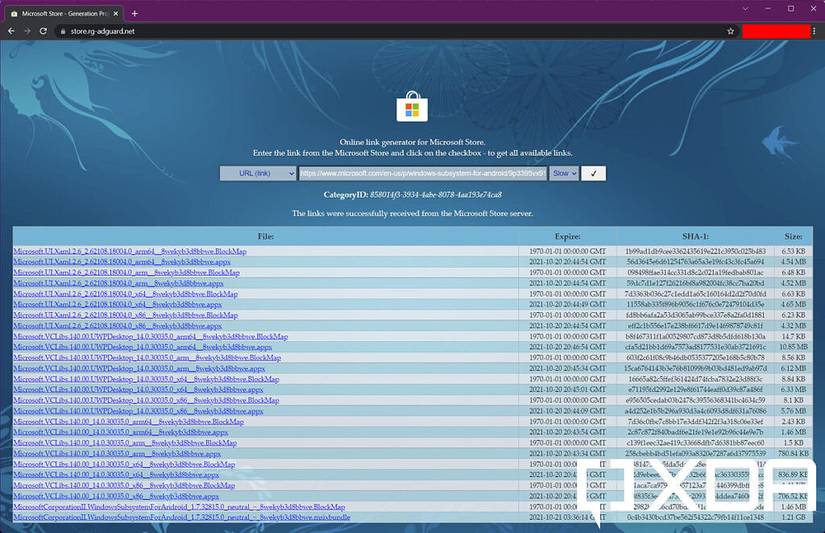Click the File: column header
The width and height of the screenshot is (825, 533).
266,236
